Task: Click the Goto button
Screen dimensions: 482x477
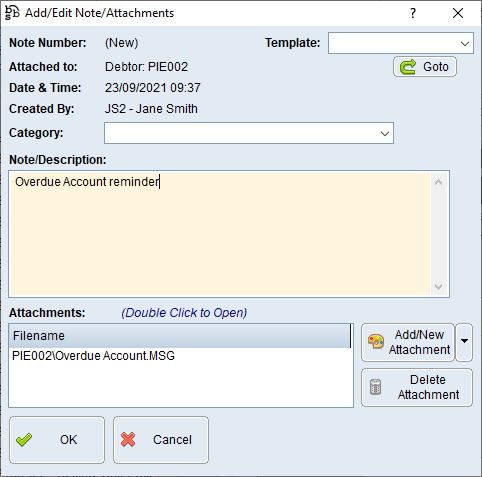Action: click(x=425, y=67)
